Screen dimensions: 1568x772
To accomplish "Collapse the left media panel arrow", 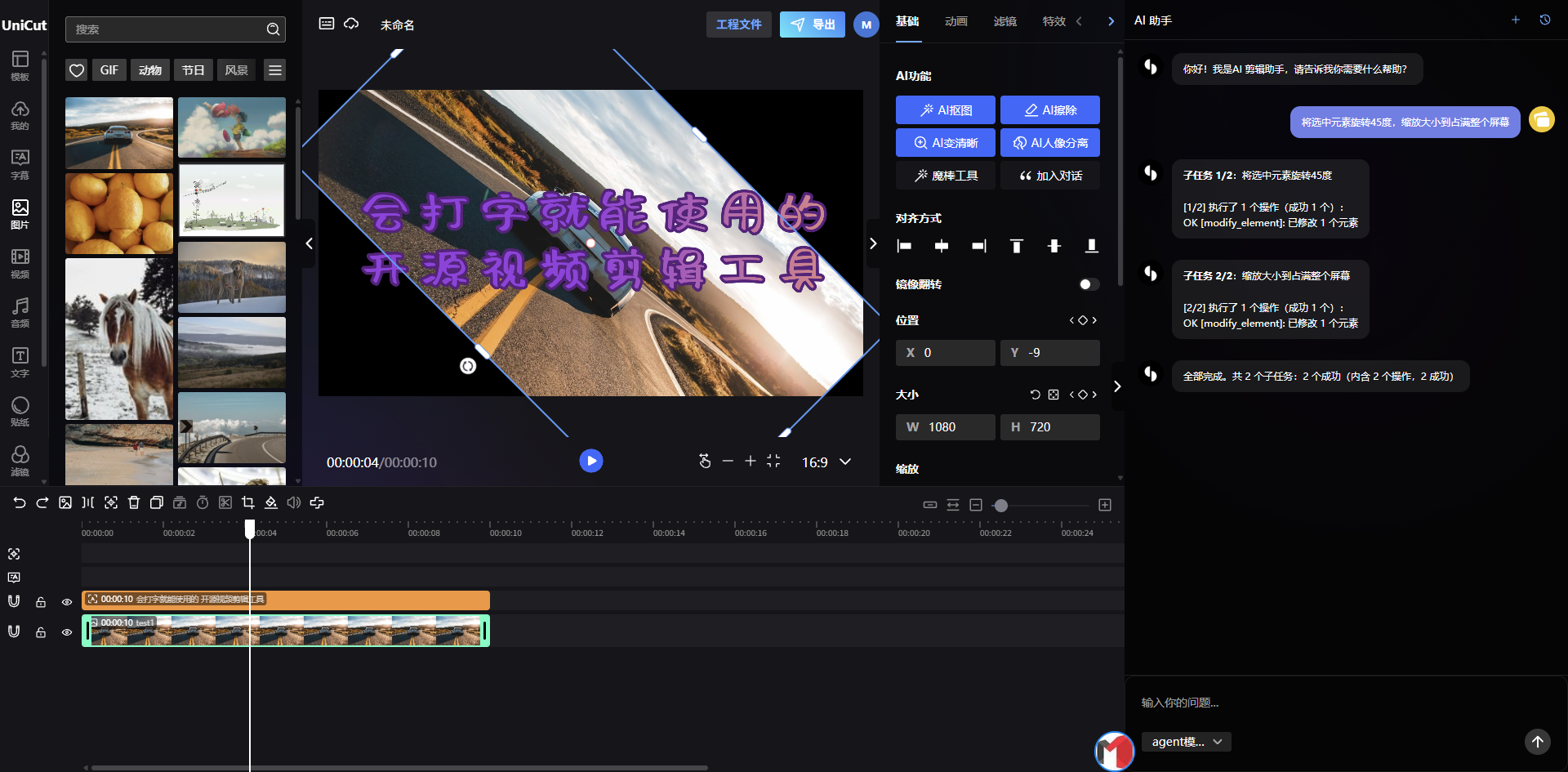I will [309, 243].
